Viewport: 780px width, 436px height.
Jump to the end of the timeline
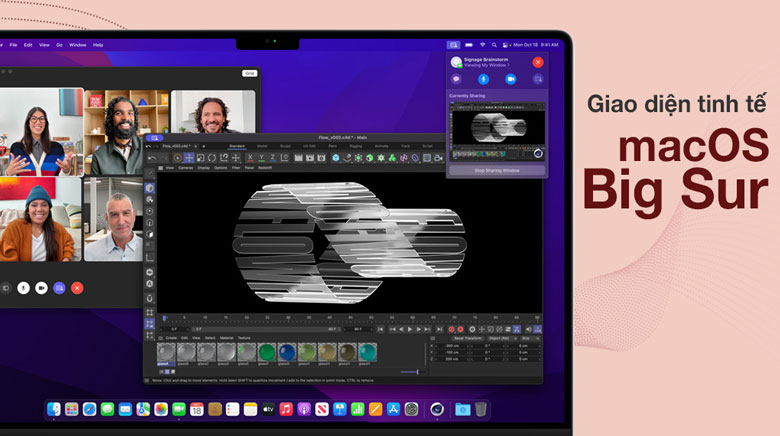(439, 329)
